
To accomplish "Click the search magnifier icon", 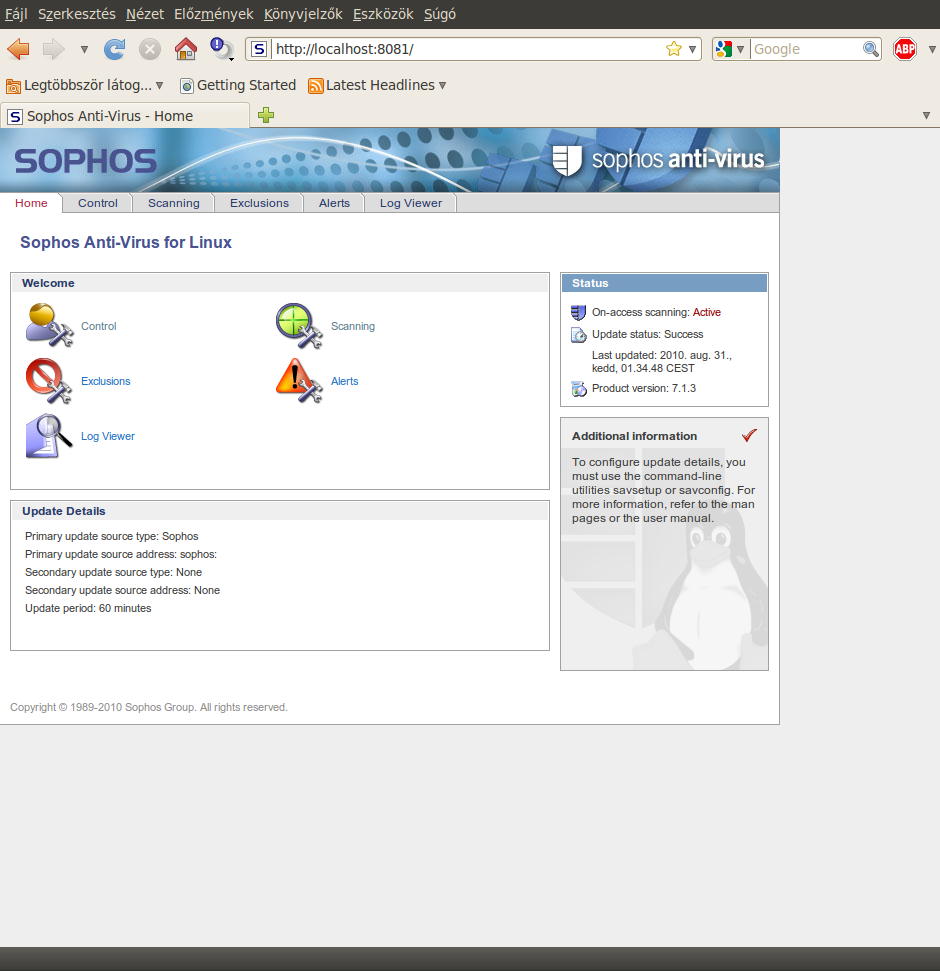I will click(x=871, y=49).
